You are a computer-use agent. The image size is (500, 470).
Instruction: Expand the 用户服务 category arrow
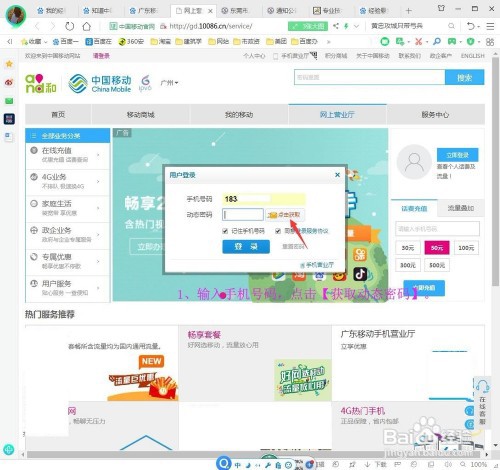tap(98, 288)
